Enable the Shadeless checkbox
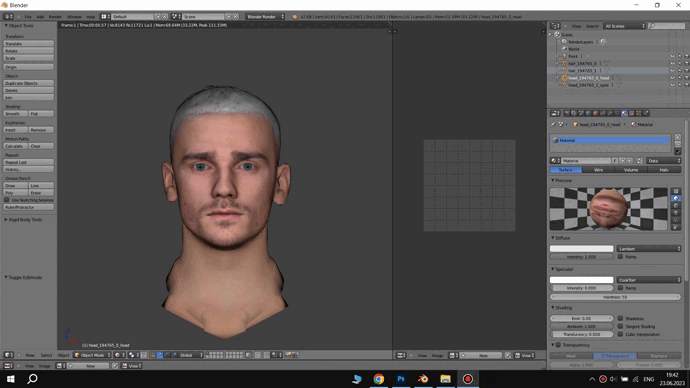 620,318
